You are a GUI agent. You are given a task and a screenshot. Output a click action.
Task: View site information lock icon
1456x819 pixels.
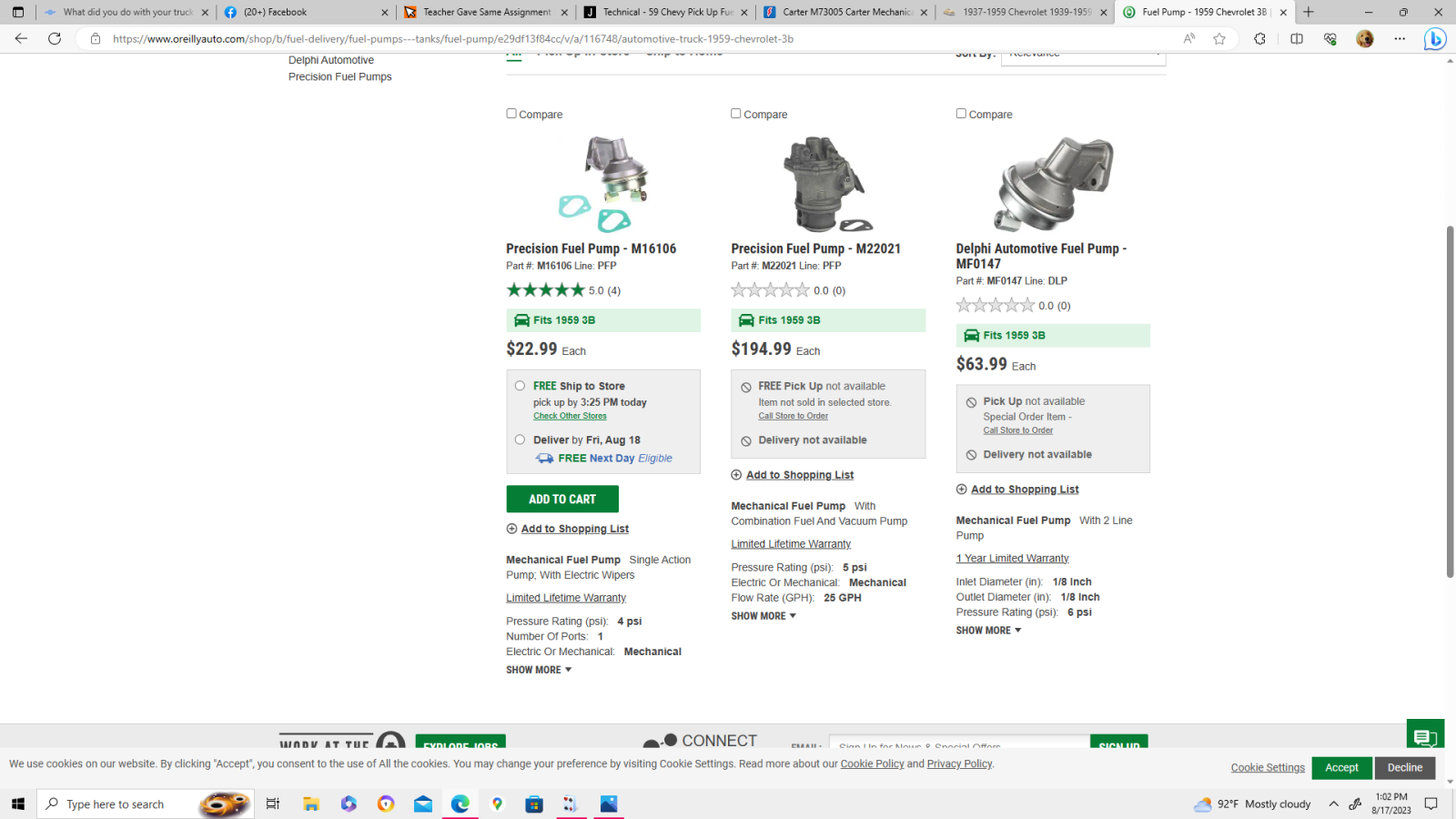[96, 39]
